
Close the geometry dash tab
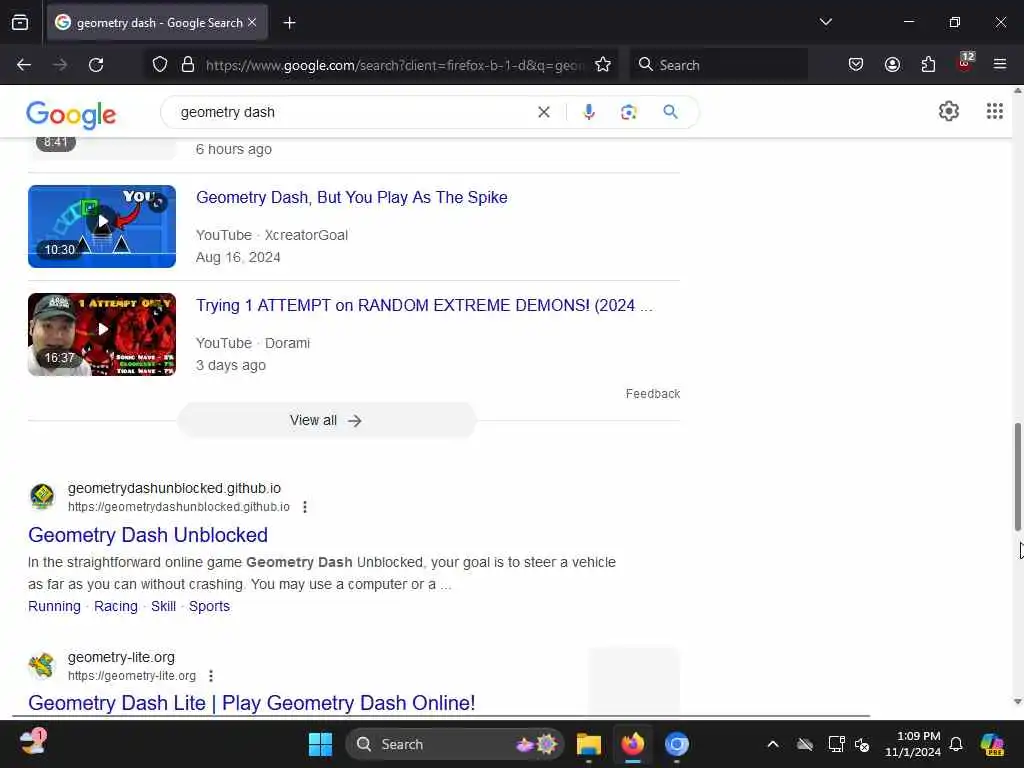point(252,23)
